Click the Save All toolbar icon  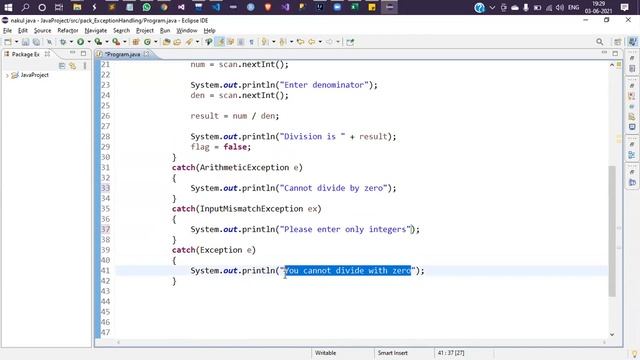[36, 42]
